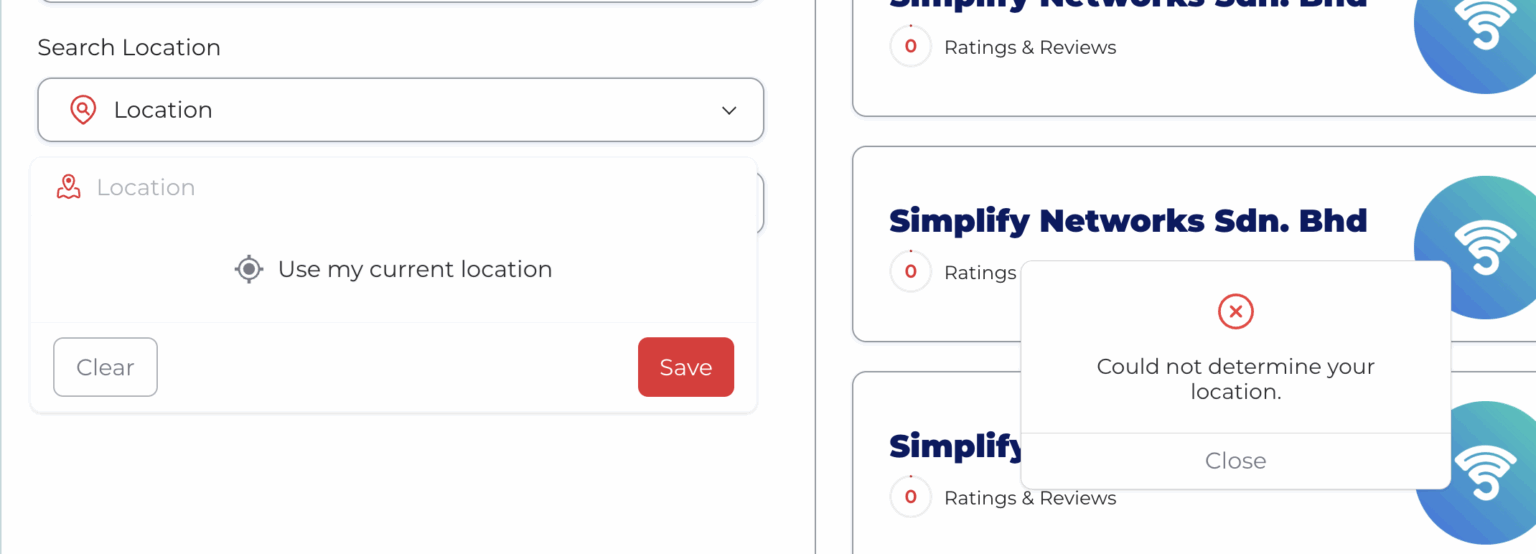This screenshot has height=554, width=1536.
Task: Open Ratings & Reviews on the top card
Action: (1030, 47)
